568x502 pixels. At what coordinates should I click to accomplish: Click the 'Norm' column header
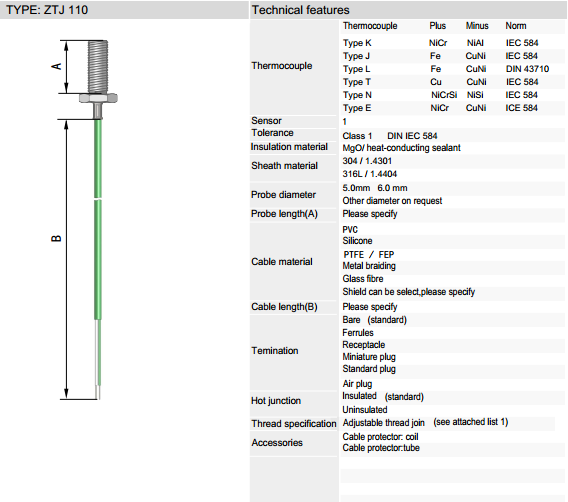point(516,26)
